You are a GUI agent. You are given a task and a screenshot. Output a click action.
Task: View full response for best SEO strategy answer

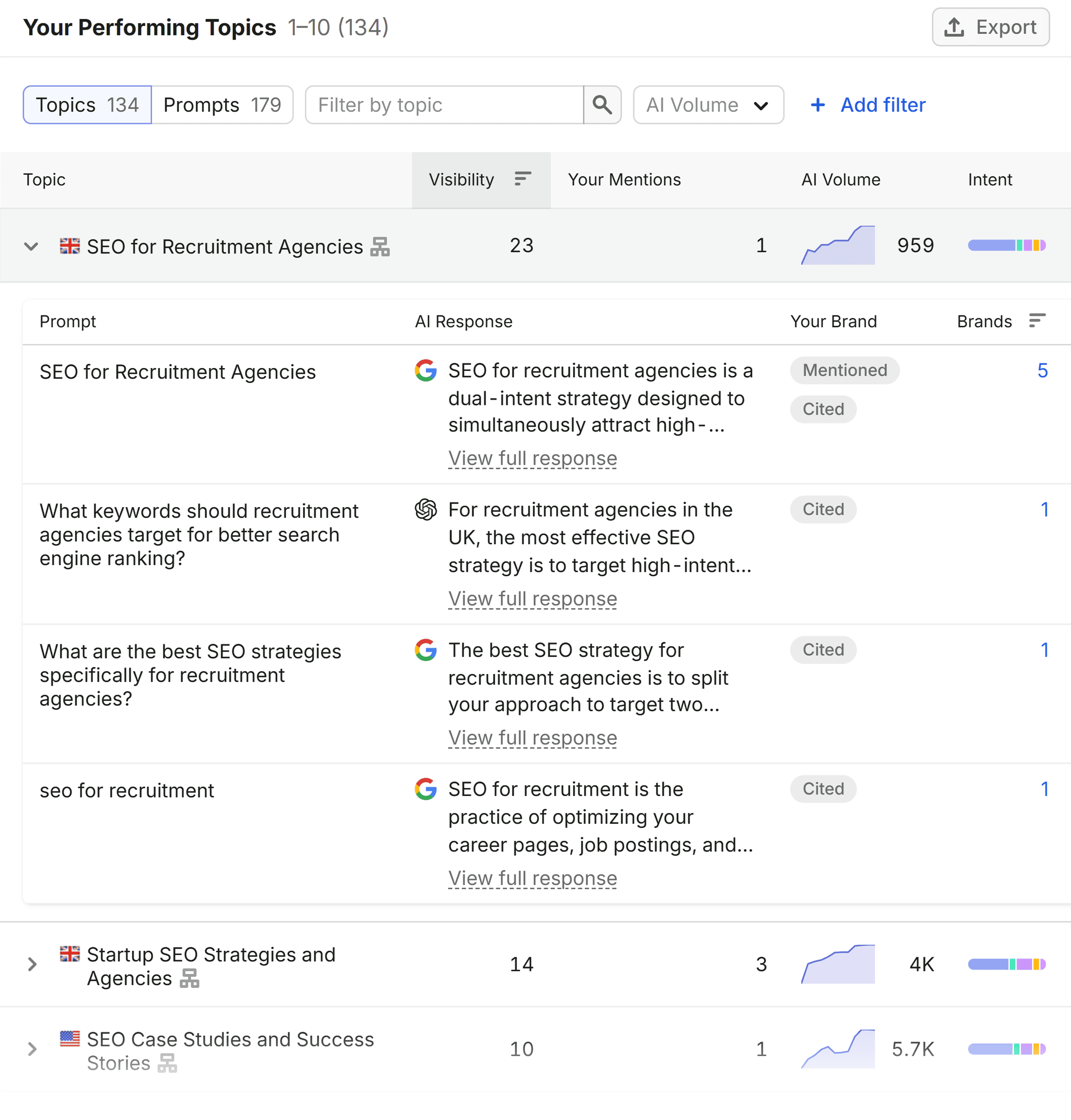[x=533, y=737]
